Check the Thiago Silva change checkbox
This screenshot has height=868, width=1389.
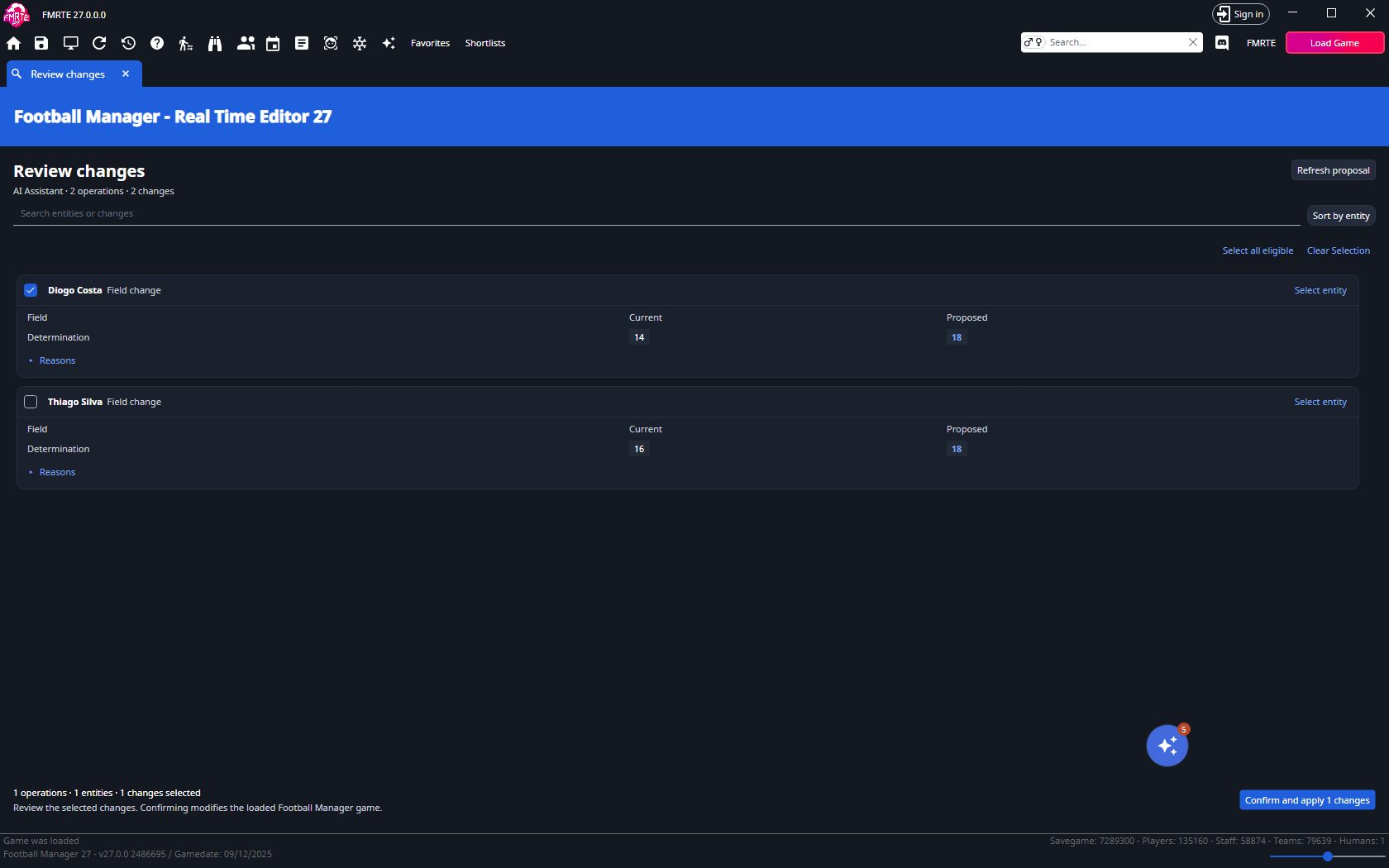coord(31,402)
